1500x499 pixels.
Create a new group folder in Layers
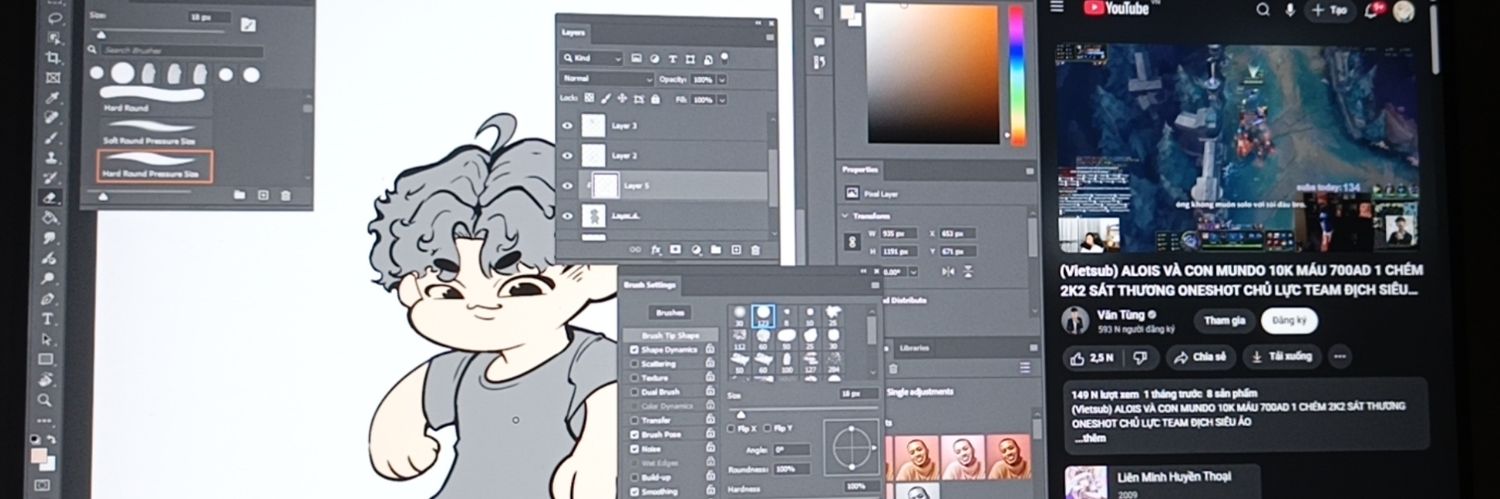pos(716,249)
